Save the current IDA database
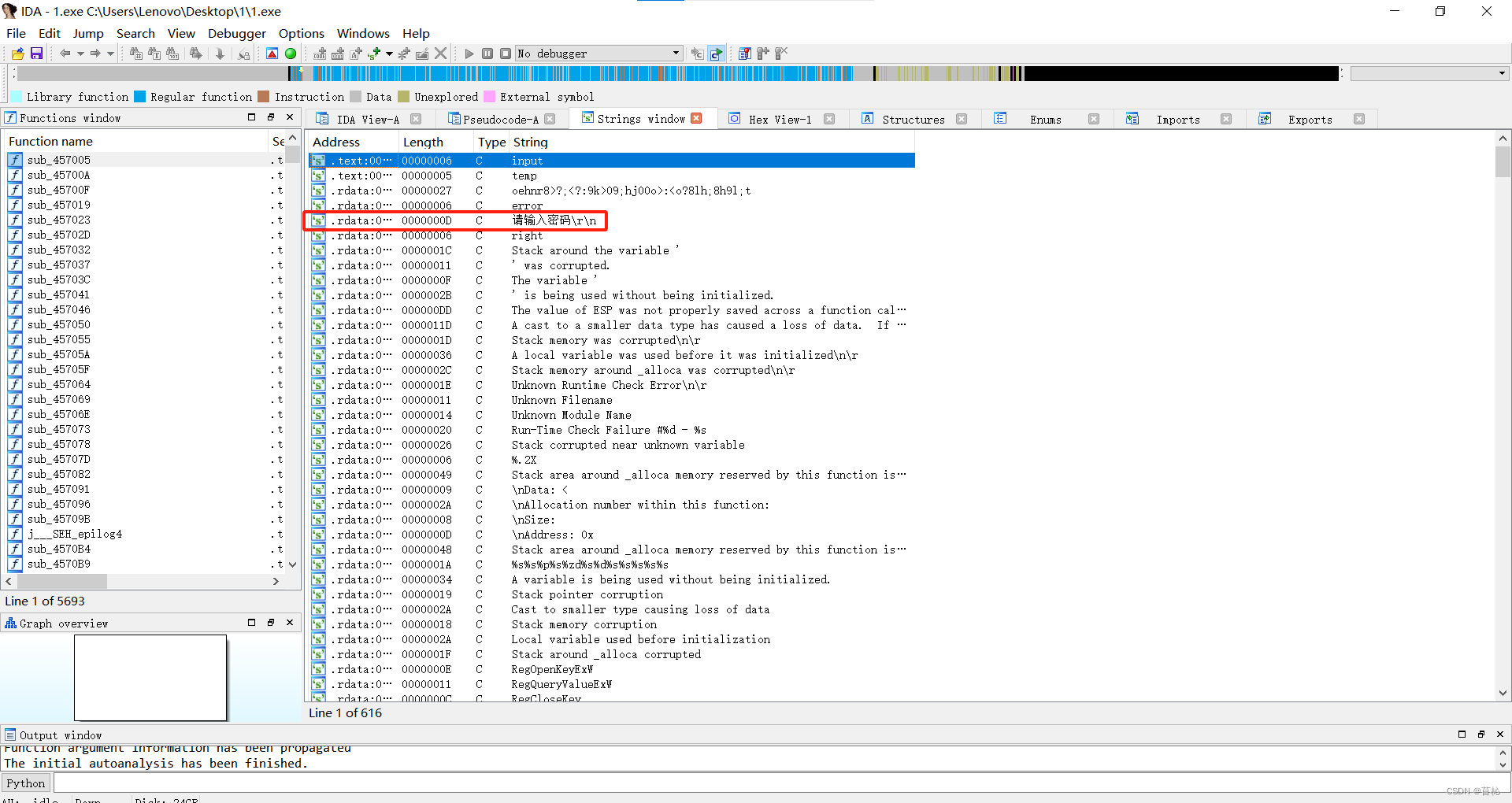1512x803 pixels. click(x=36, y=53)
